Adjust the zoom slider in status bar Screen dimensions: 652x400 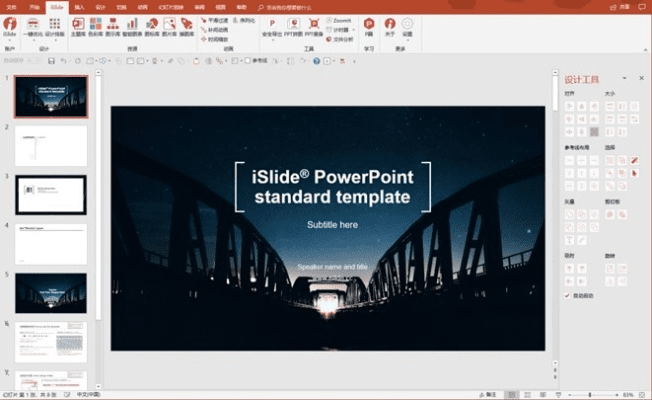[x=589, y=394]
